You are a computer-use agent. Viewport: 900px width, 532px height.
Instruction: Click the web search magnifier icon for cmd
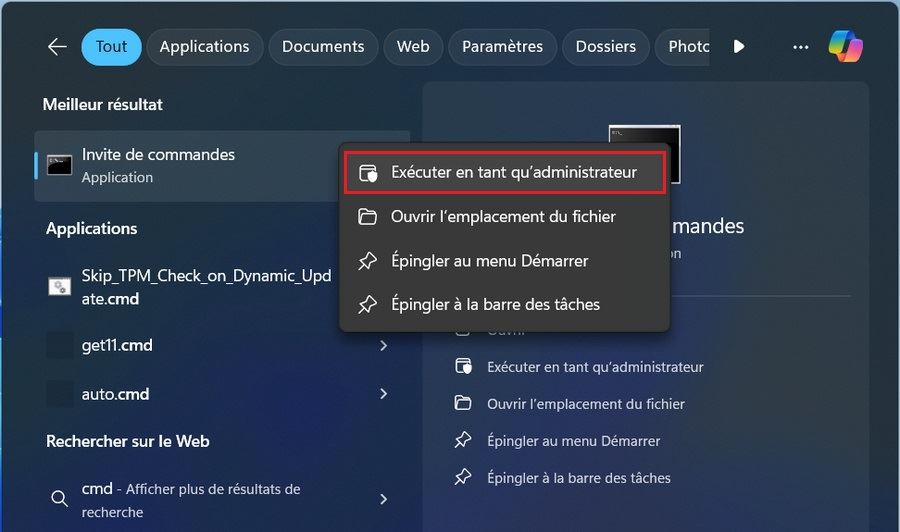60,499
